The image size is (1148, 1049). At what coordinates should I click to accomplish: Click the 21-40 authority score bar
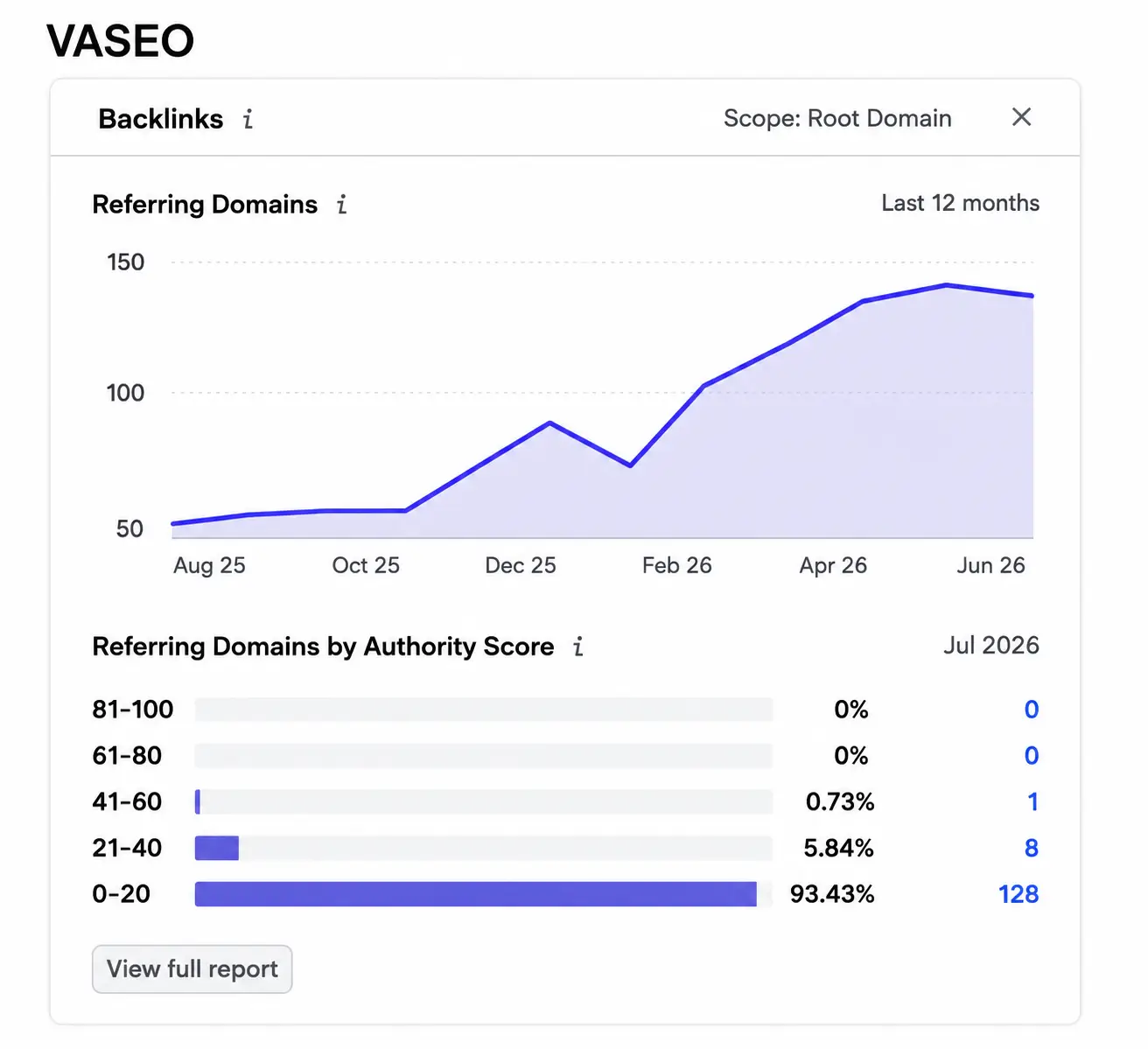click(484, 848)
